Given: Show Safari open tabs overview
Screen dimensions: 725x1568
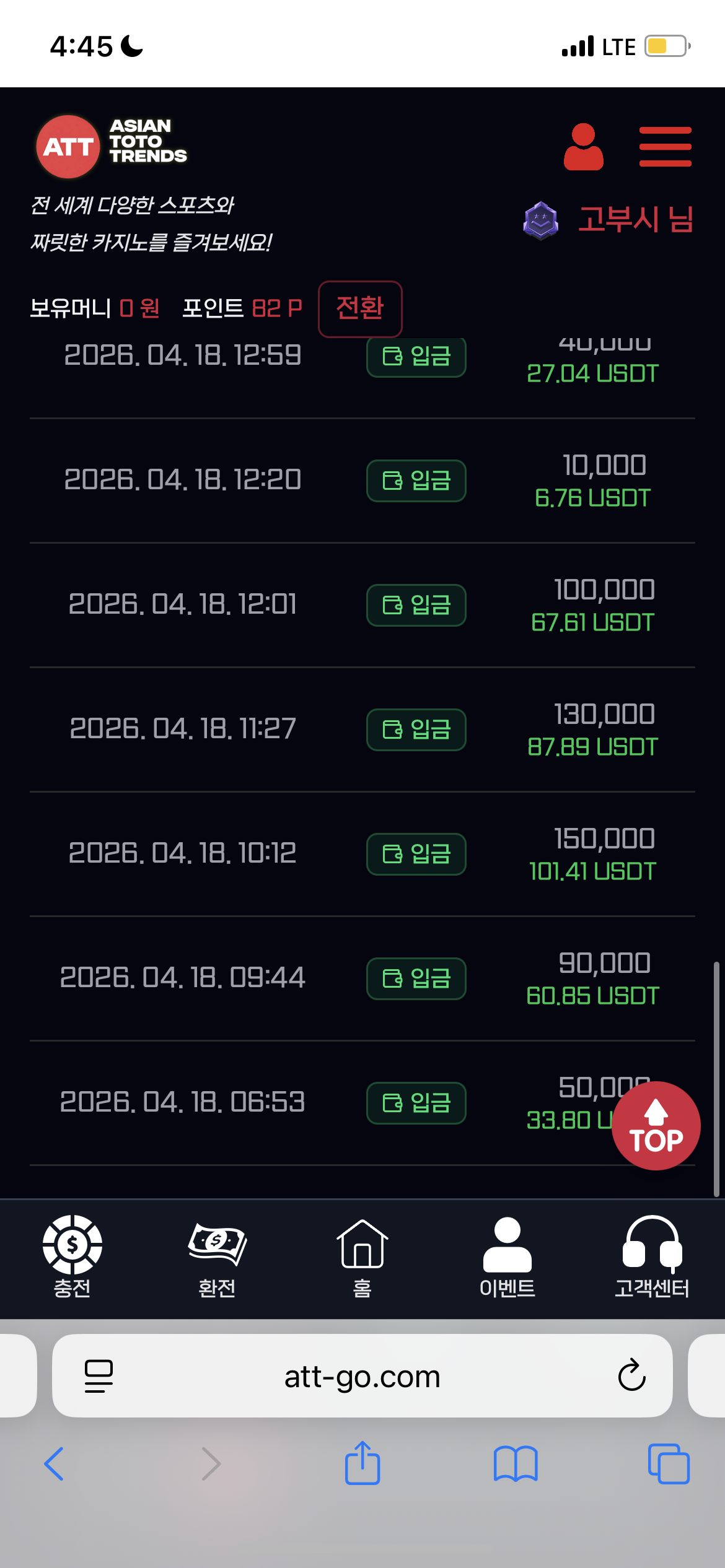Looking at the screenshot, I should click(668, 1464).
